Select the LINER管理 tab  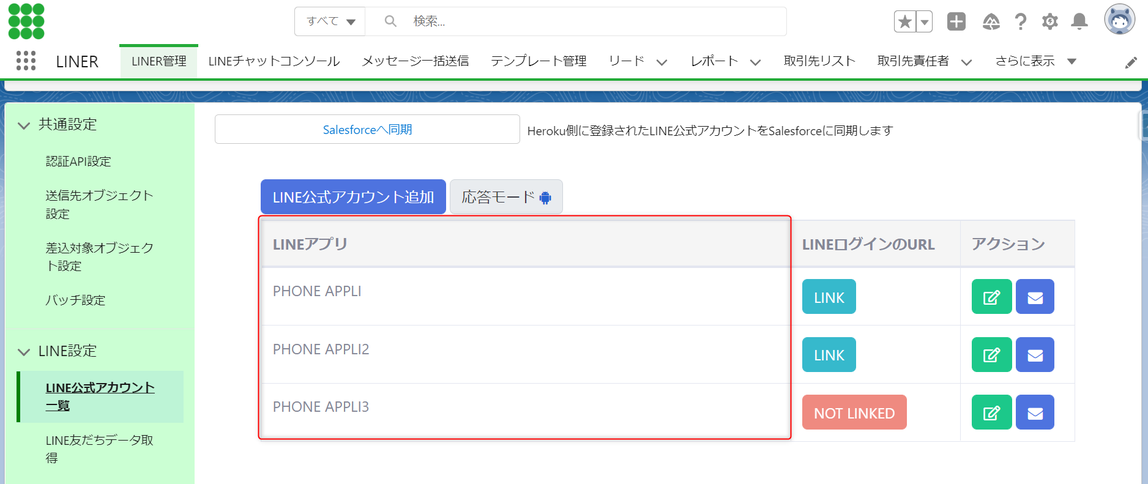159,62
